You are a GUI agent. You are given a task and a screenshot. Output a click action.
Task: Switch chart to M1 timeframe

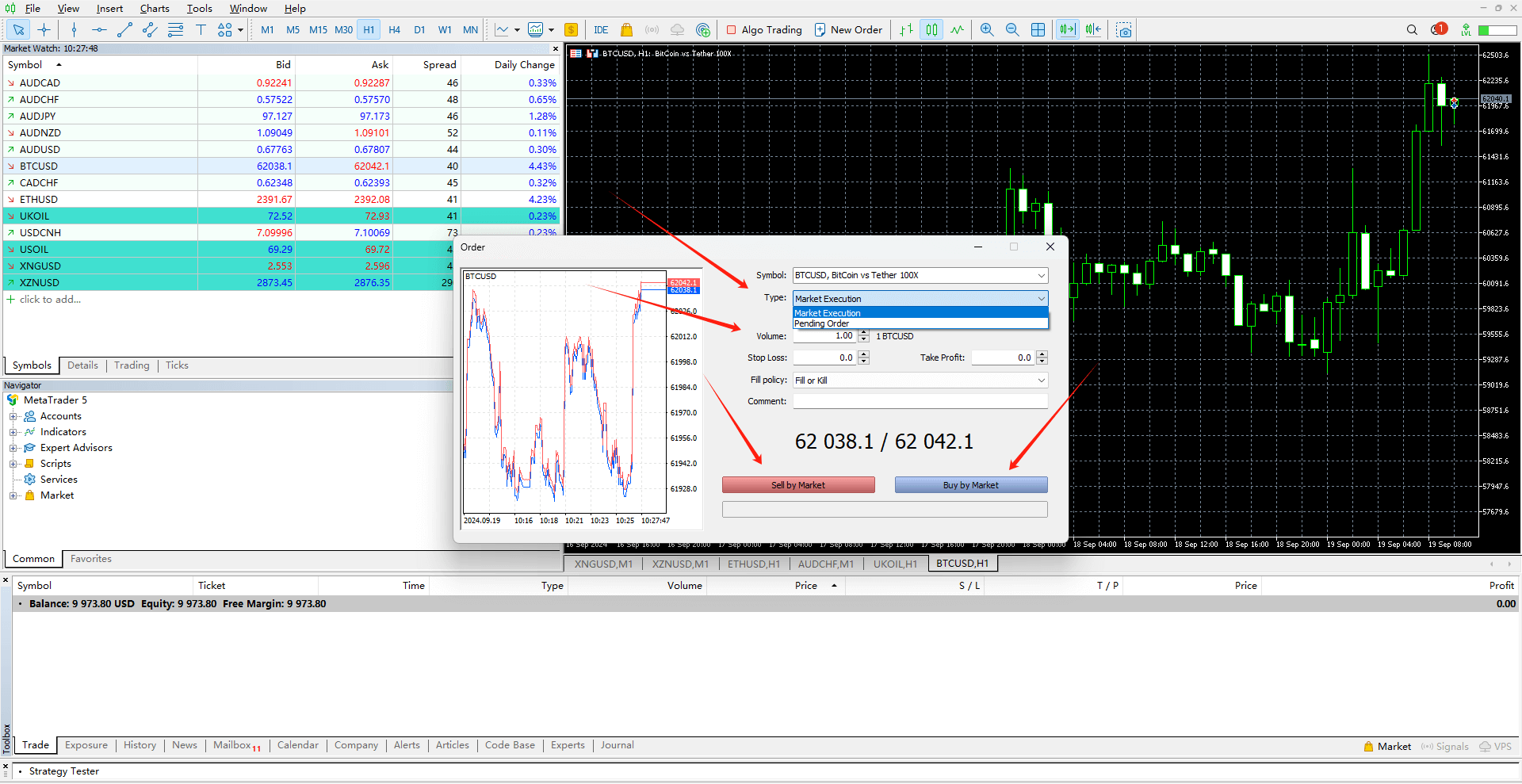pos(267,30)
